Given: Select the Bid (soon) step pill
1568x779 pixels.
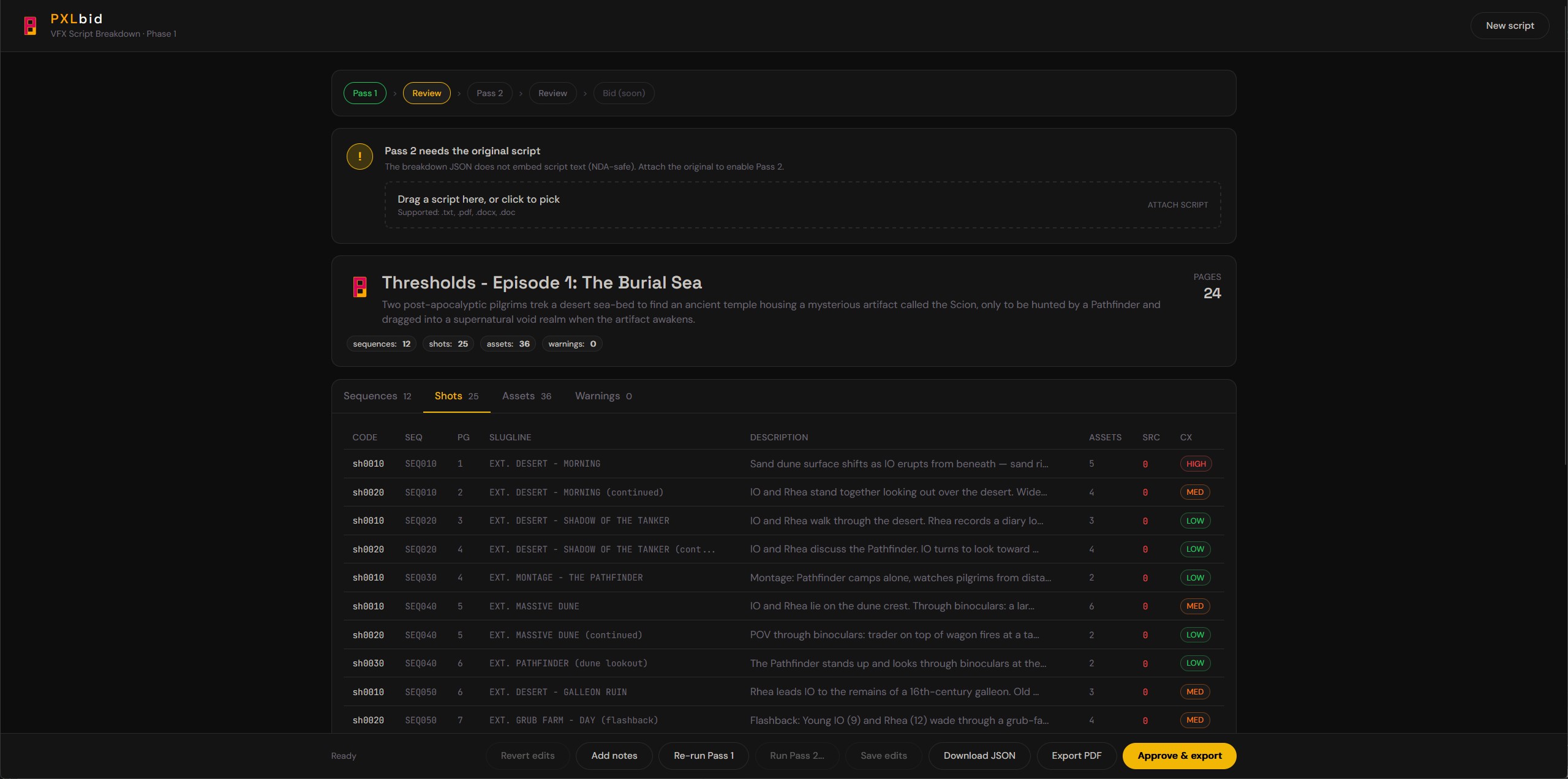Looking at the screenshot, I should pos(624,93).
